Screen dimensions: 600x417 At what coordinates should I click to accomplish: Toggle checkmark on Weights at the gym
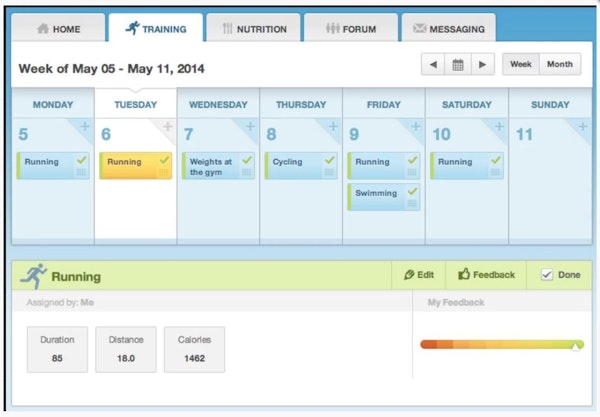tap(246, 160)
